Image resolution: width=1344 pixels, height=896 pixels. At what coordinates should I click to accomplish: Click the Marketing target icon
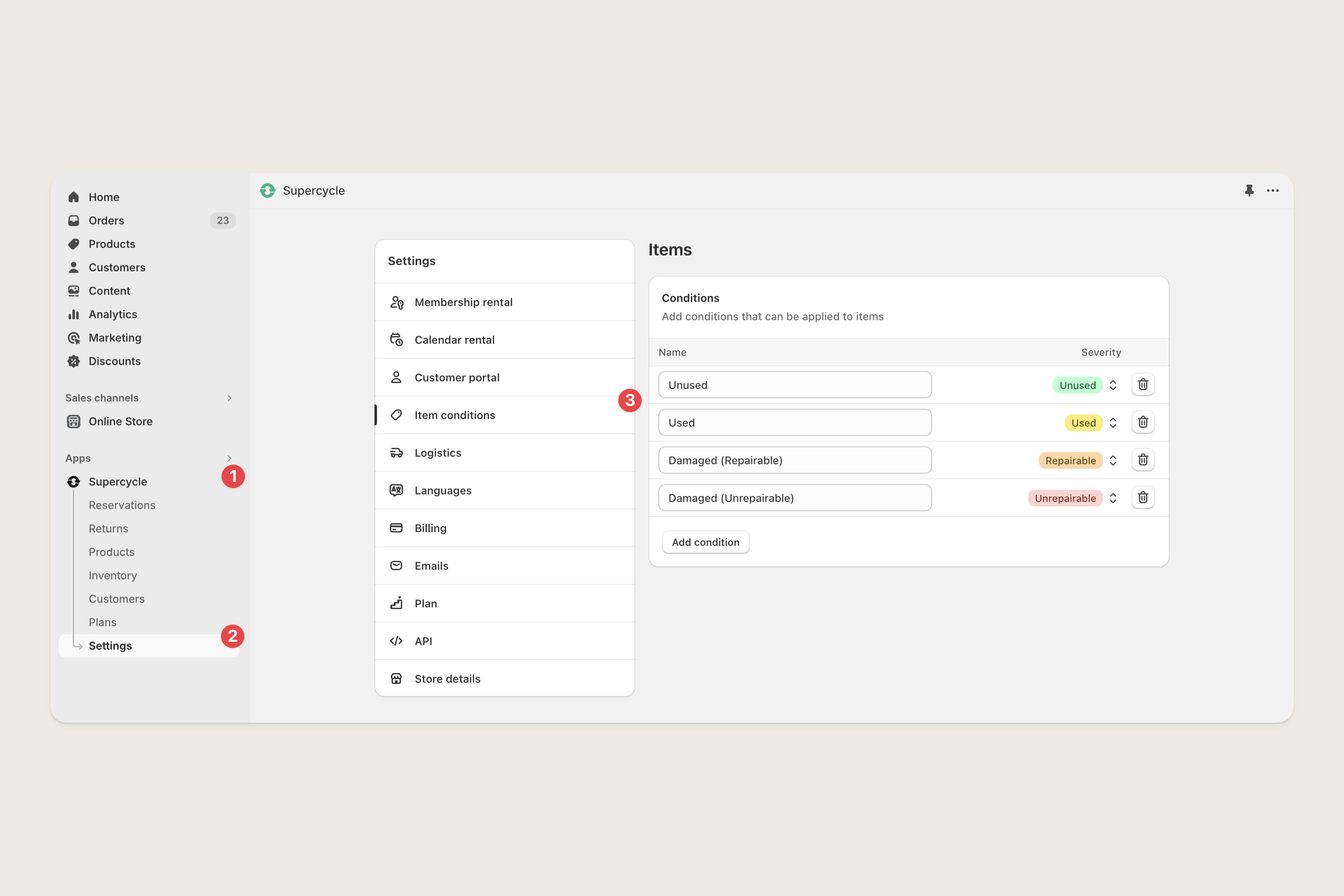pyautogui.click(x=74, y=338)
